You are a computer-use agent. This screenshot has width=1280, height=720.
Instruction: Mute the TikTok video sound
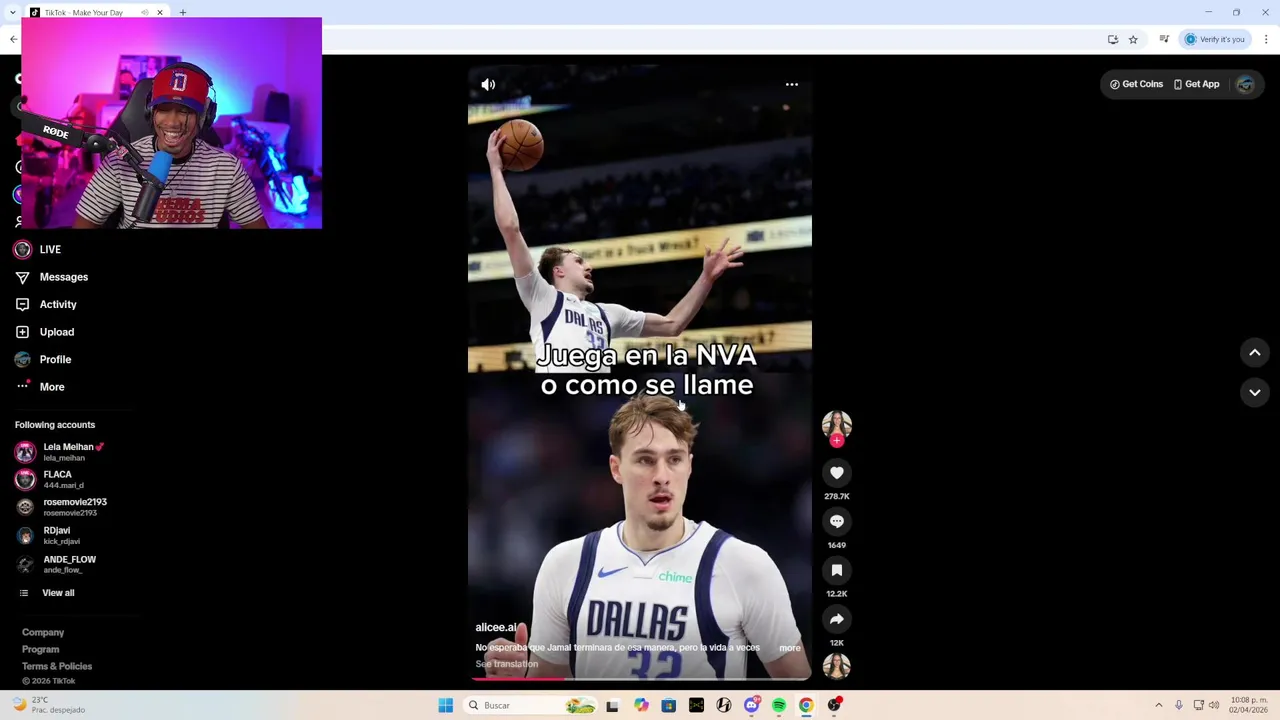pyautogui.click(x=488, y=85)
